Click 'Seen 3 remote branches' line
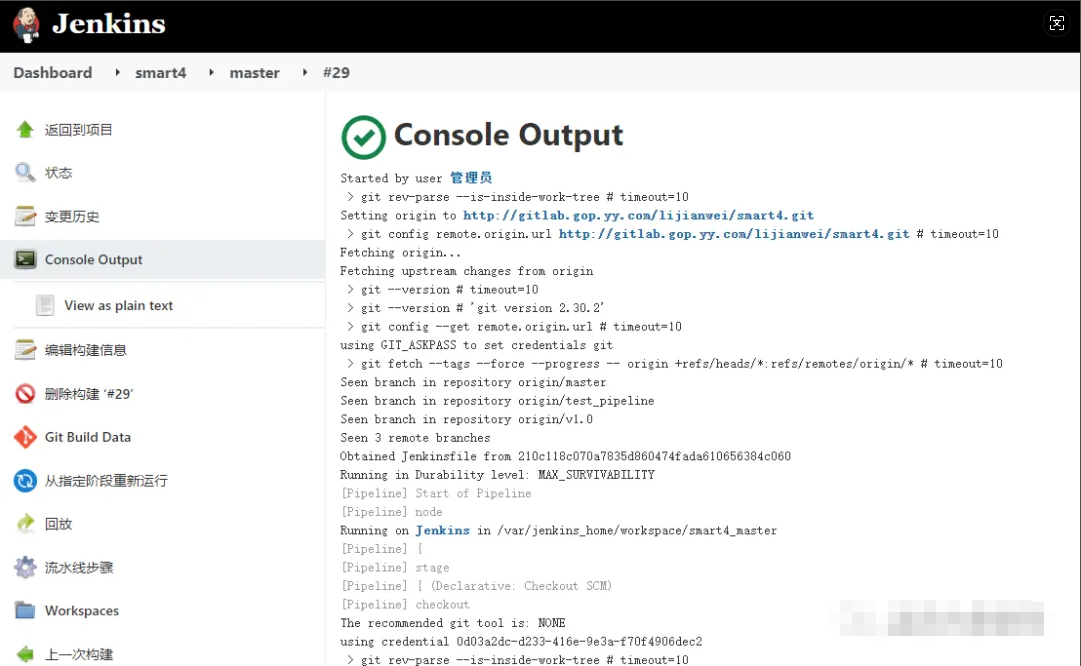The height and width of the screenshot is (666, 1081). click(x=415, y=438)
